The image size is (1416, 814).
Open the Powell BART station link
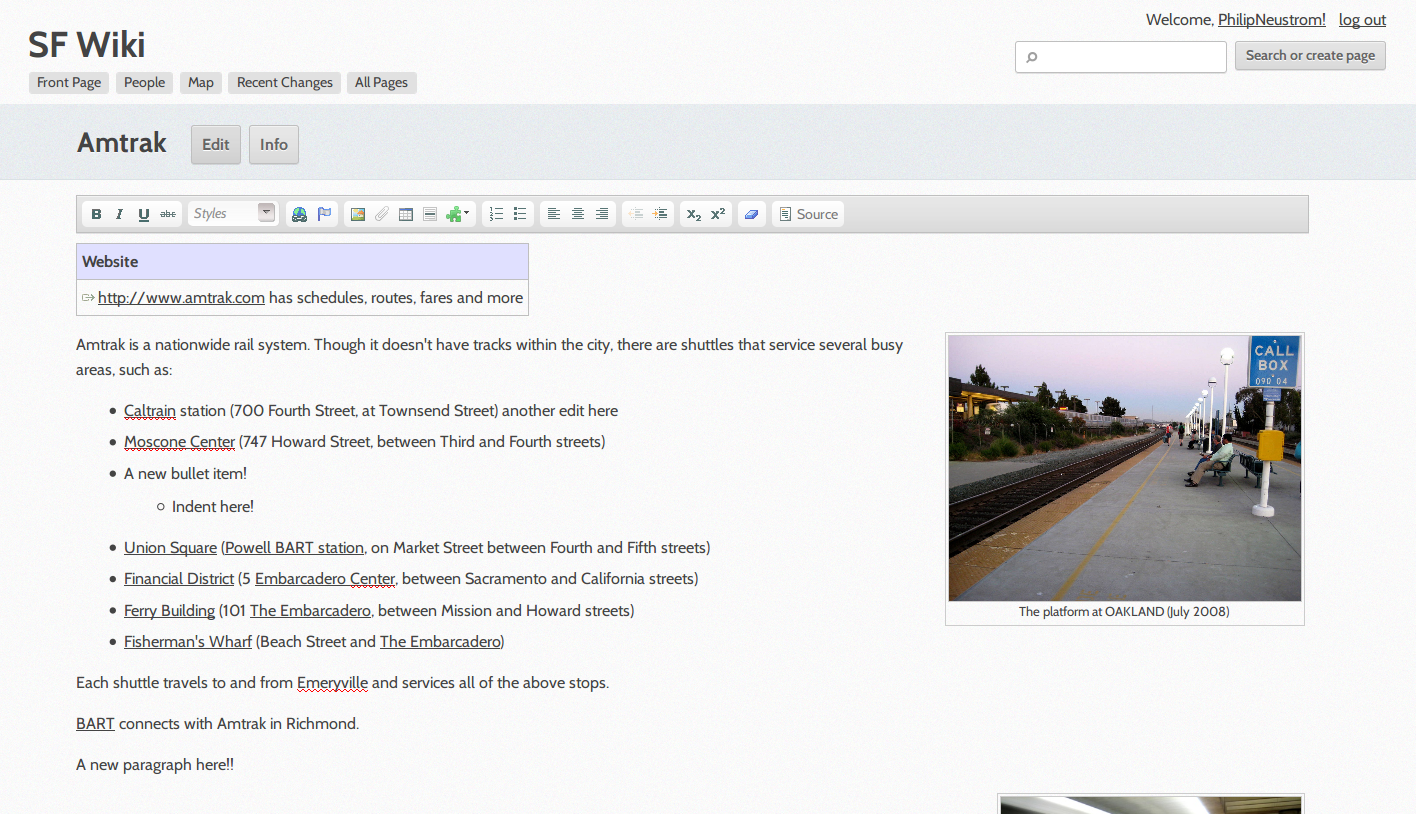coord(295,548)
